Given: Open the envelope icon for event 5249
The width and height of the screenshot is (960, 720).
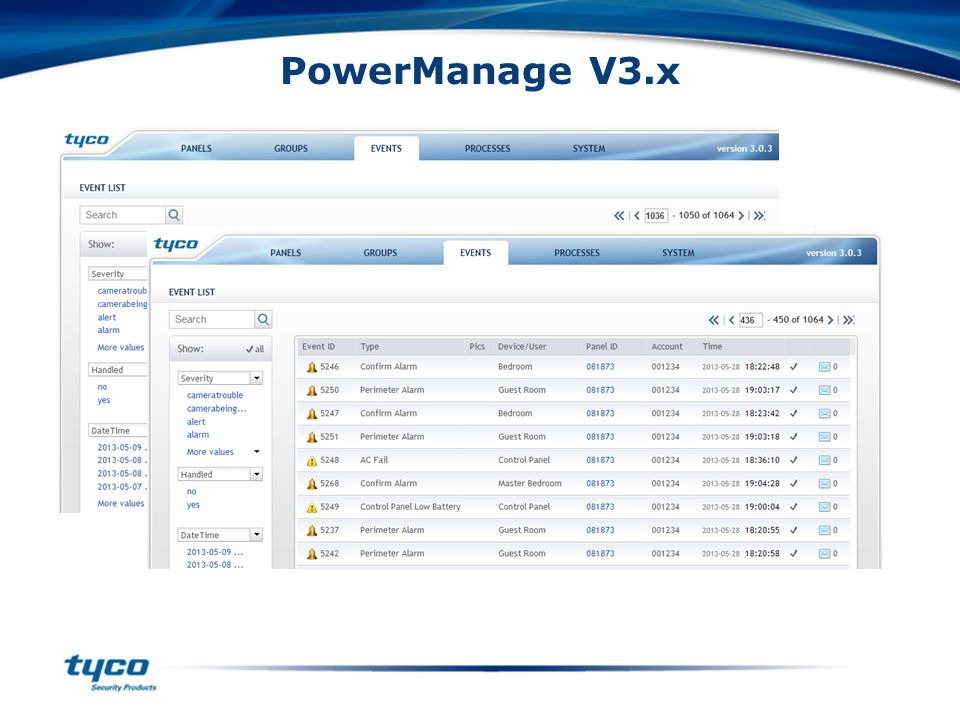Looking at the screenshot, I should 825,507.
